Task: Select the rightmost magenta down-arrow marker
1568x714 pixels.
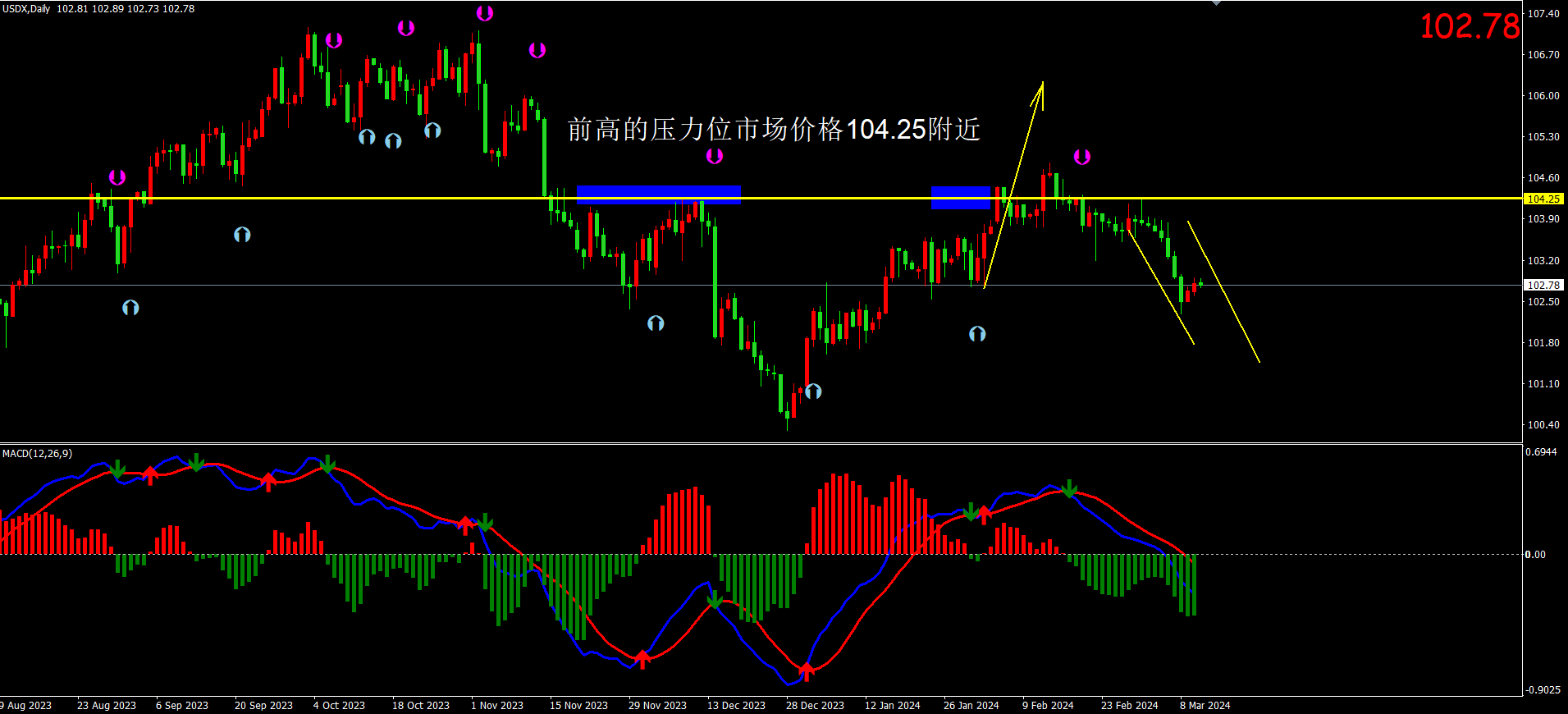Action: point(1082,157)
